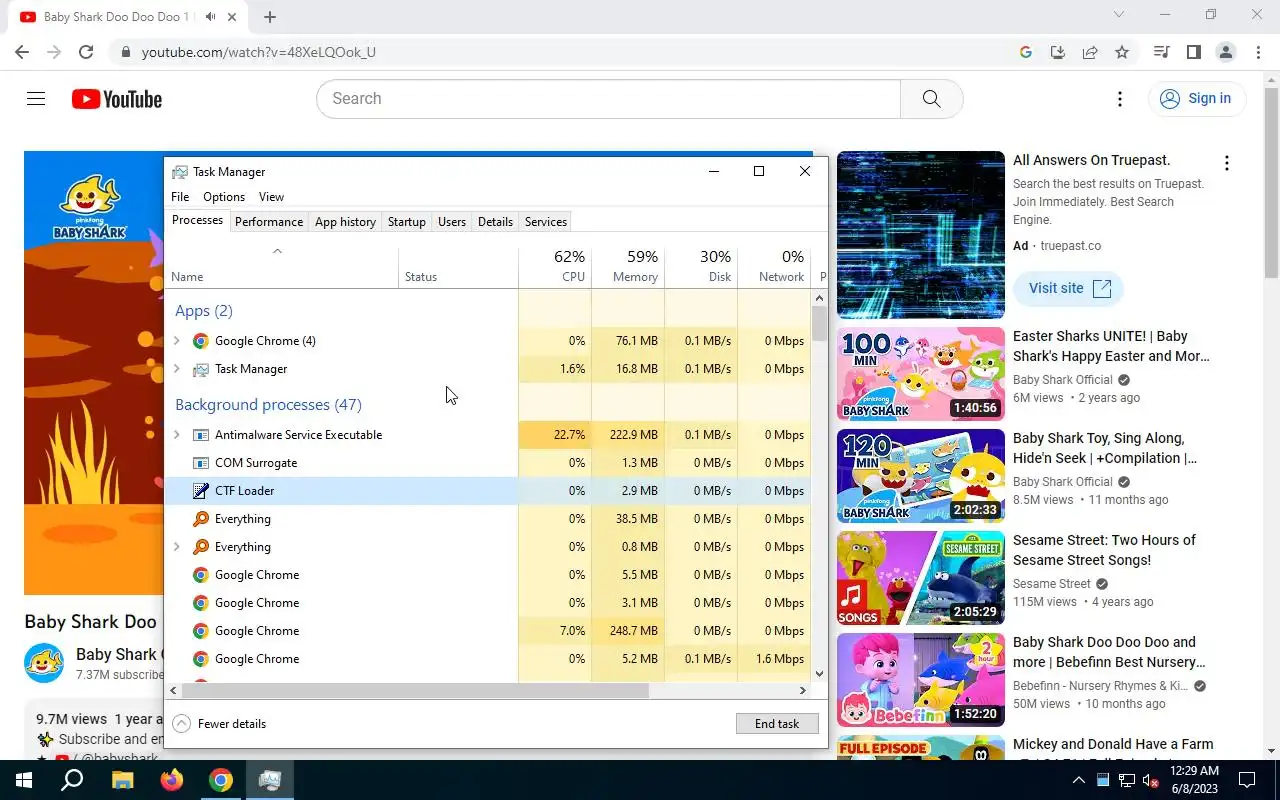Open the YouTube hamburger guide menu
Screen dimensions: 1280x800
[36, 99]
